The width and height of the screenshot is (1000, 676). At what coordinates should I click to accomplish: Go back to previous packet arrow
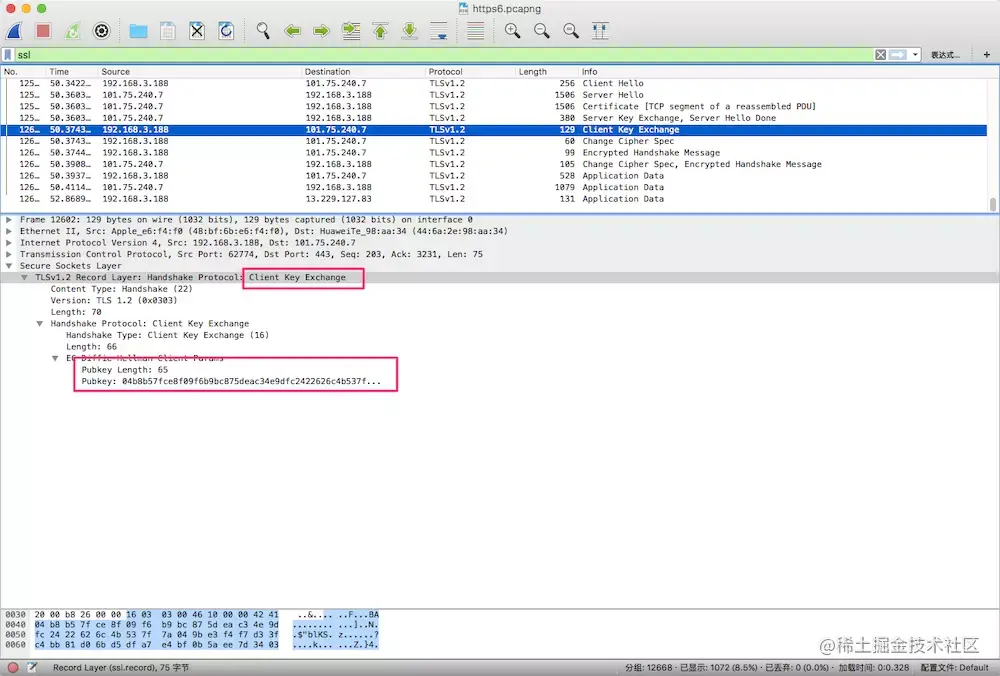[x=292, y=31]
